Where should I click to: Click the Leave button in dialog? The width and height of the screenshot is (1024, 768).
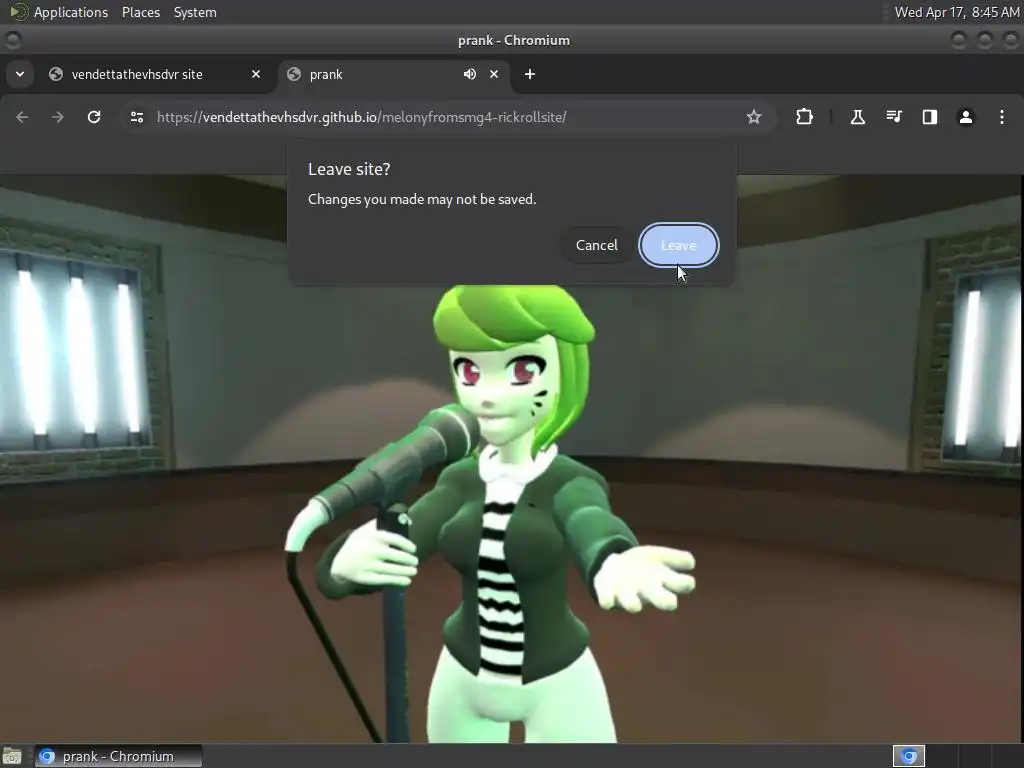(679, 246)
